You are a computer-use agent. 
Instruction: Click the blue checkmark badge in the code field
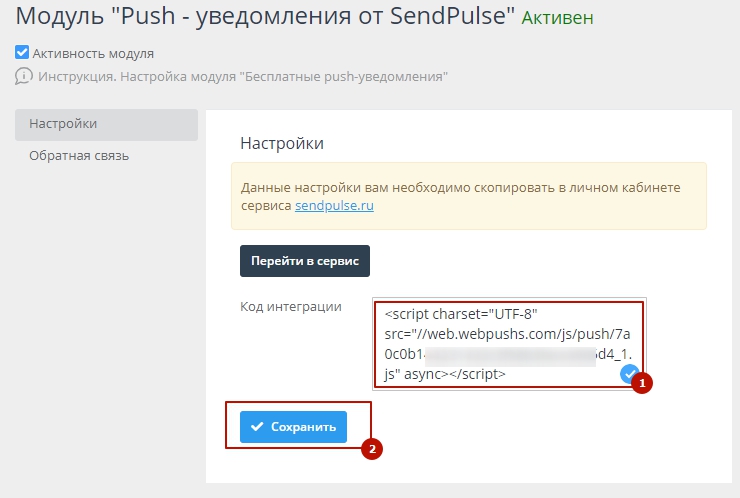pyautogui.click(x=629, y=374)
